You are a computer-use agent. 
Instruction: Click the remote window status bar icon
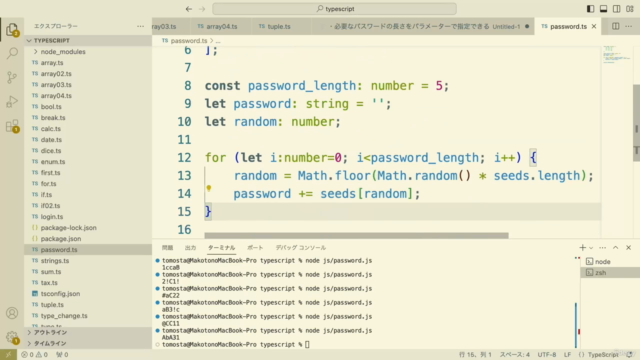[8, 355]
